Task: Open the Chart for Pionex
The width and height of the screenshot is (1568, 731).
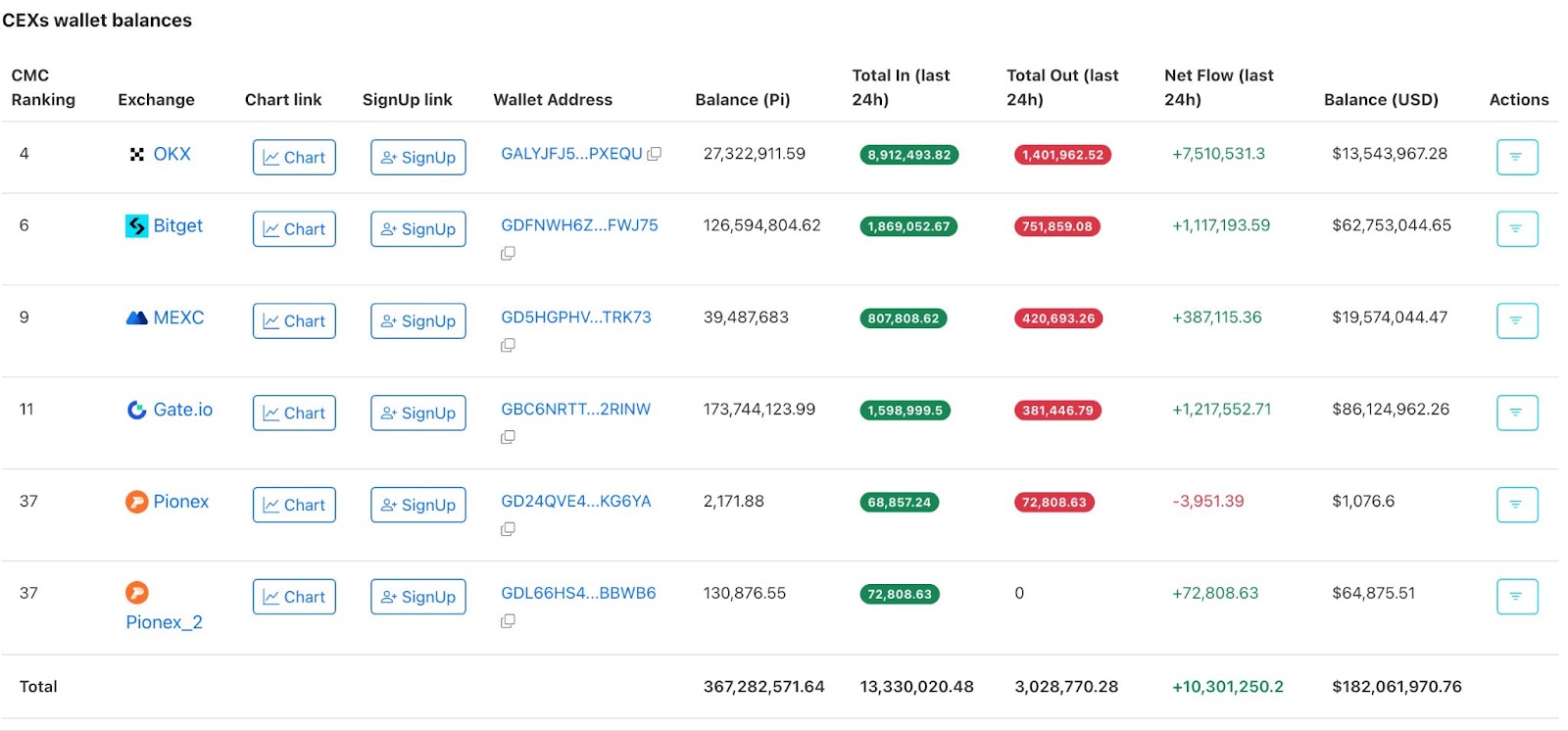Action: click(x=294, y=505)
